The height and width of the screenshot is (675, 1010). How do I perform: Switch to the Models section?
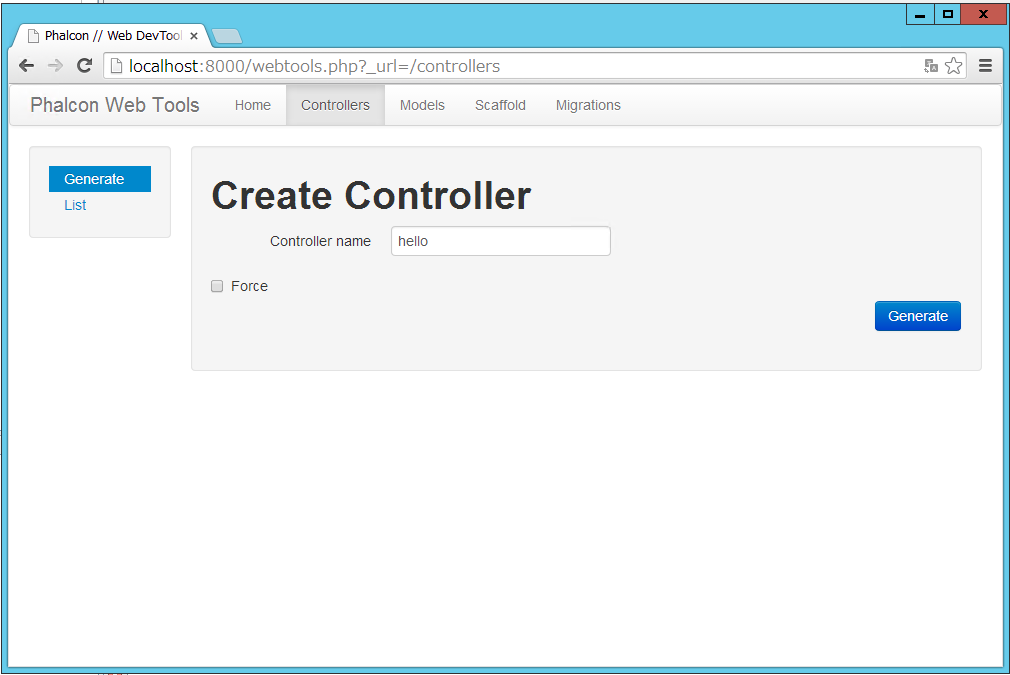click(x=422, y=105)
